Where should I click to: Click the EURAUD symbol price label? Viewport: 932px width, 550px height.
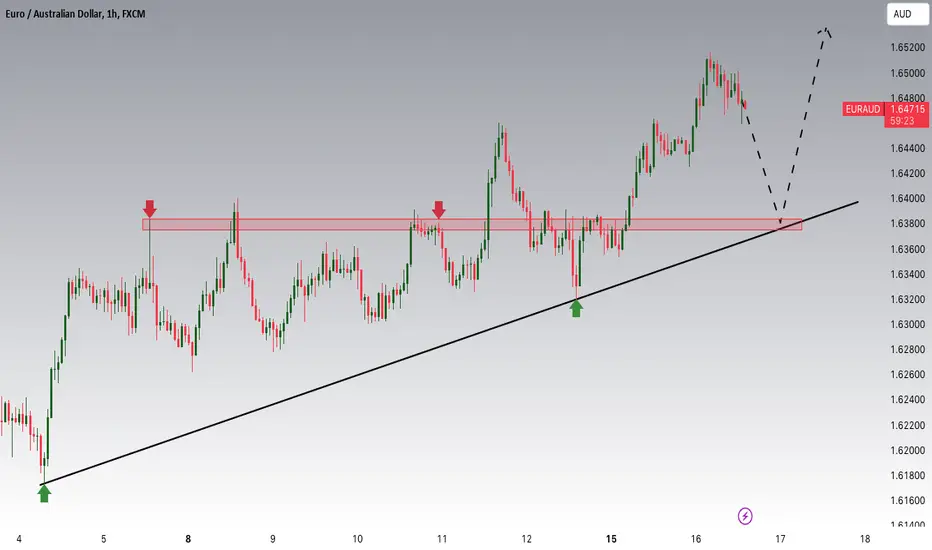(x=863, y=109)
